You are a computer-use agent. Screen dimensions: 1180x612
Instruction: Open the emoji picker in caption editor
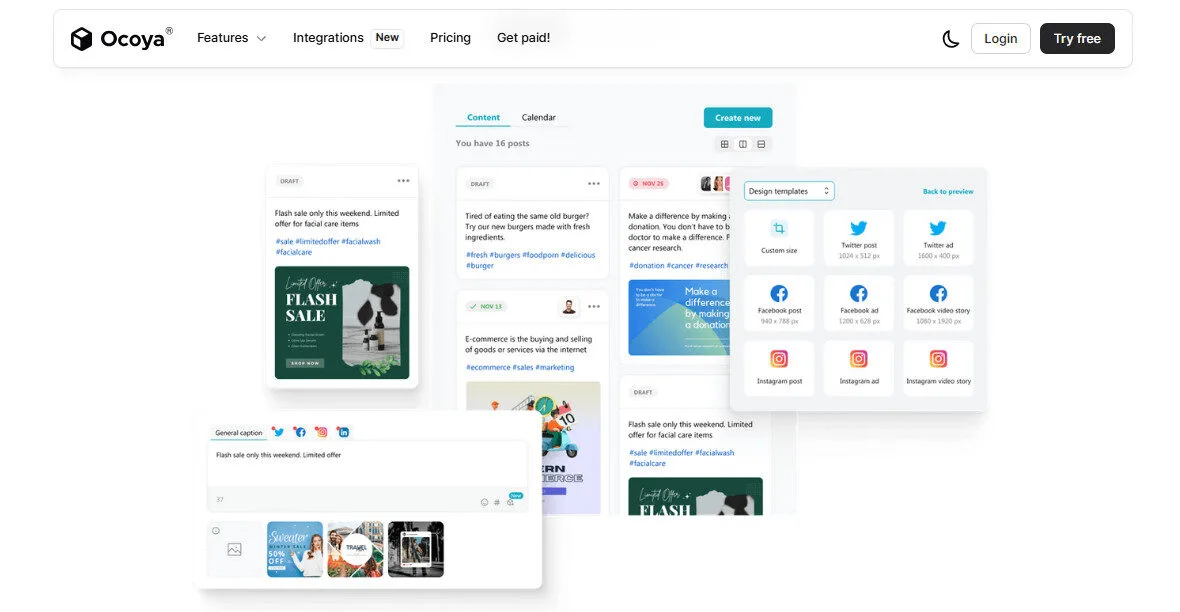point(485,502)
